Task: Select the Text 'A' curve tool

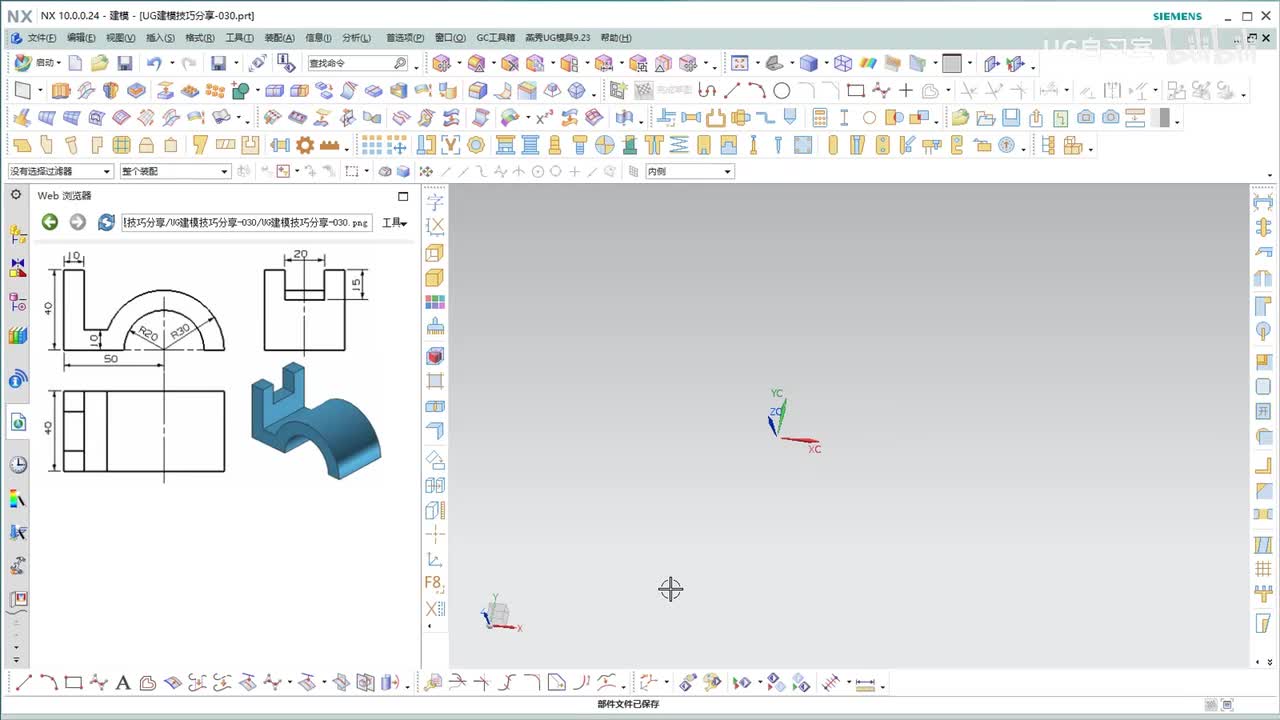Action: pyautogui.click(x=123, y=684)
